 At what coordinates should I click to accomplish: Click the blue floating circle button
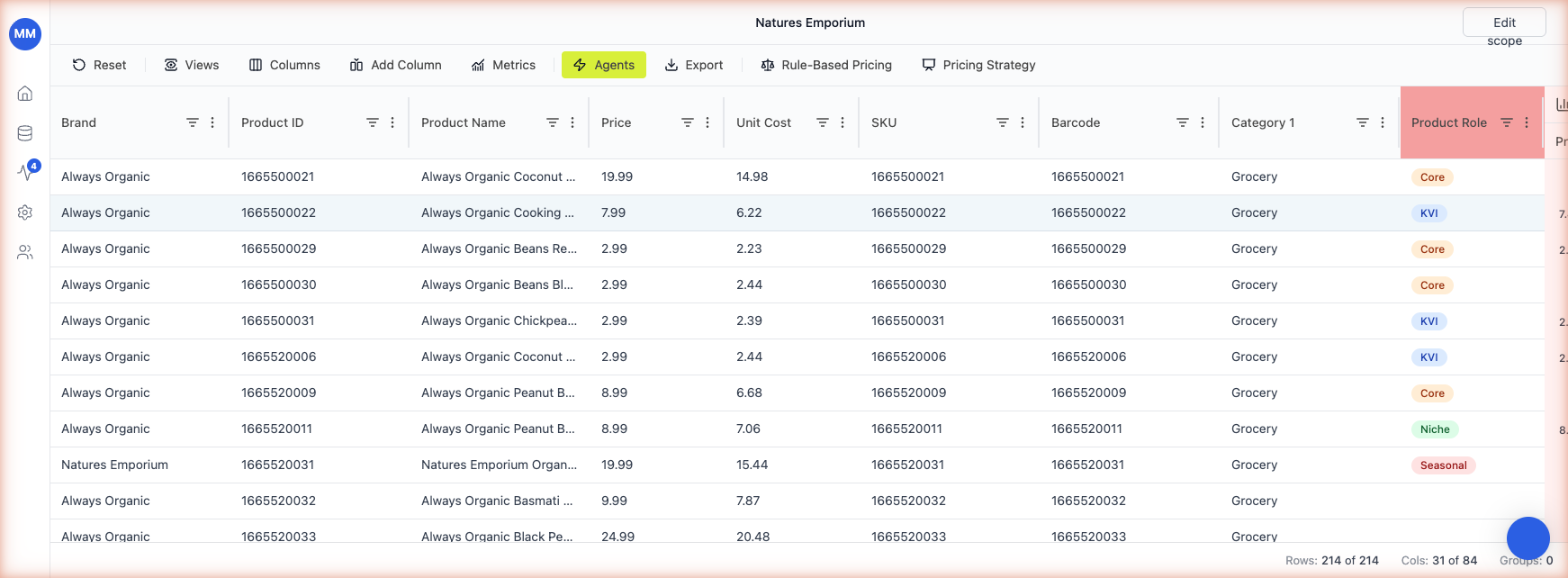tap(1528, 538)
